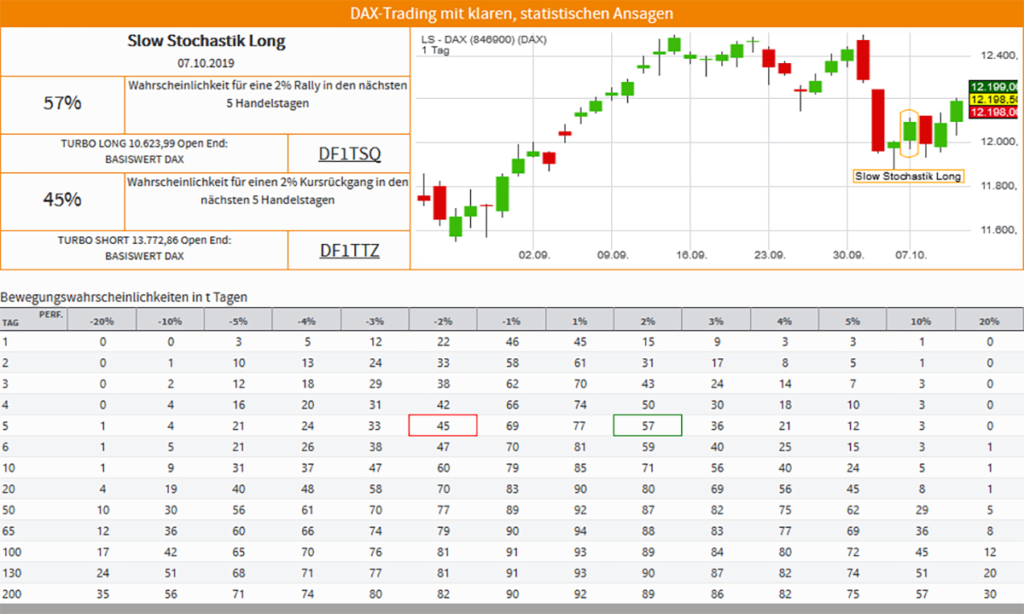Open the DF1TTZ turbo short link
The height and width of the screenshot is (614, 1024).
click(x=349, y=250)
